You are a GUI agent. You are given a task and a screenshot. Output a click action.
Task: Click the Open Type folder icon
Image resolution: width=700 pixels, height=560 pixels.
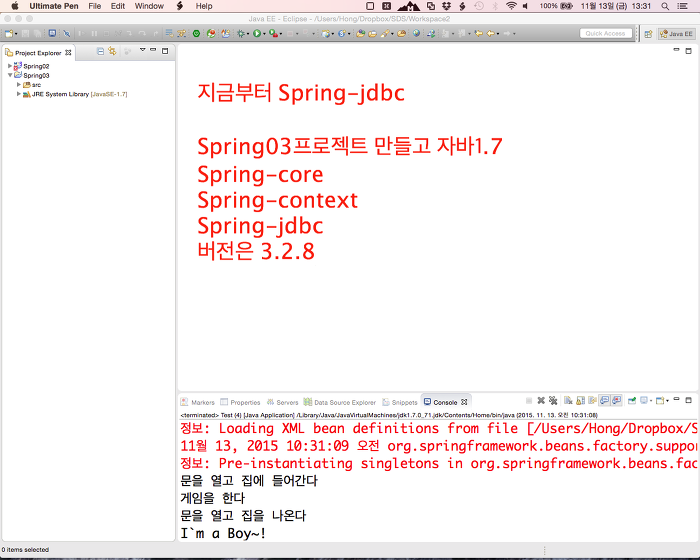pos(361,33)
